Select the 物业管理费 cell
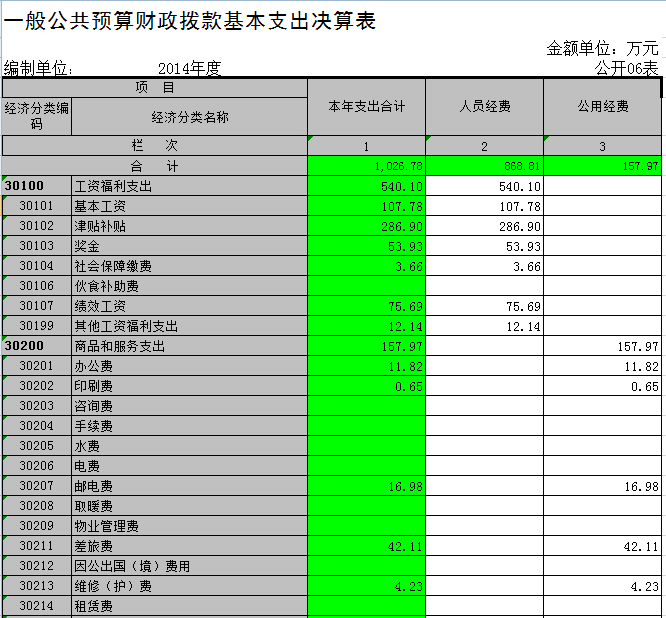 point(189,525)
